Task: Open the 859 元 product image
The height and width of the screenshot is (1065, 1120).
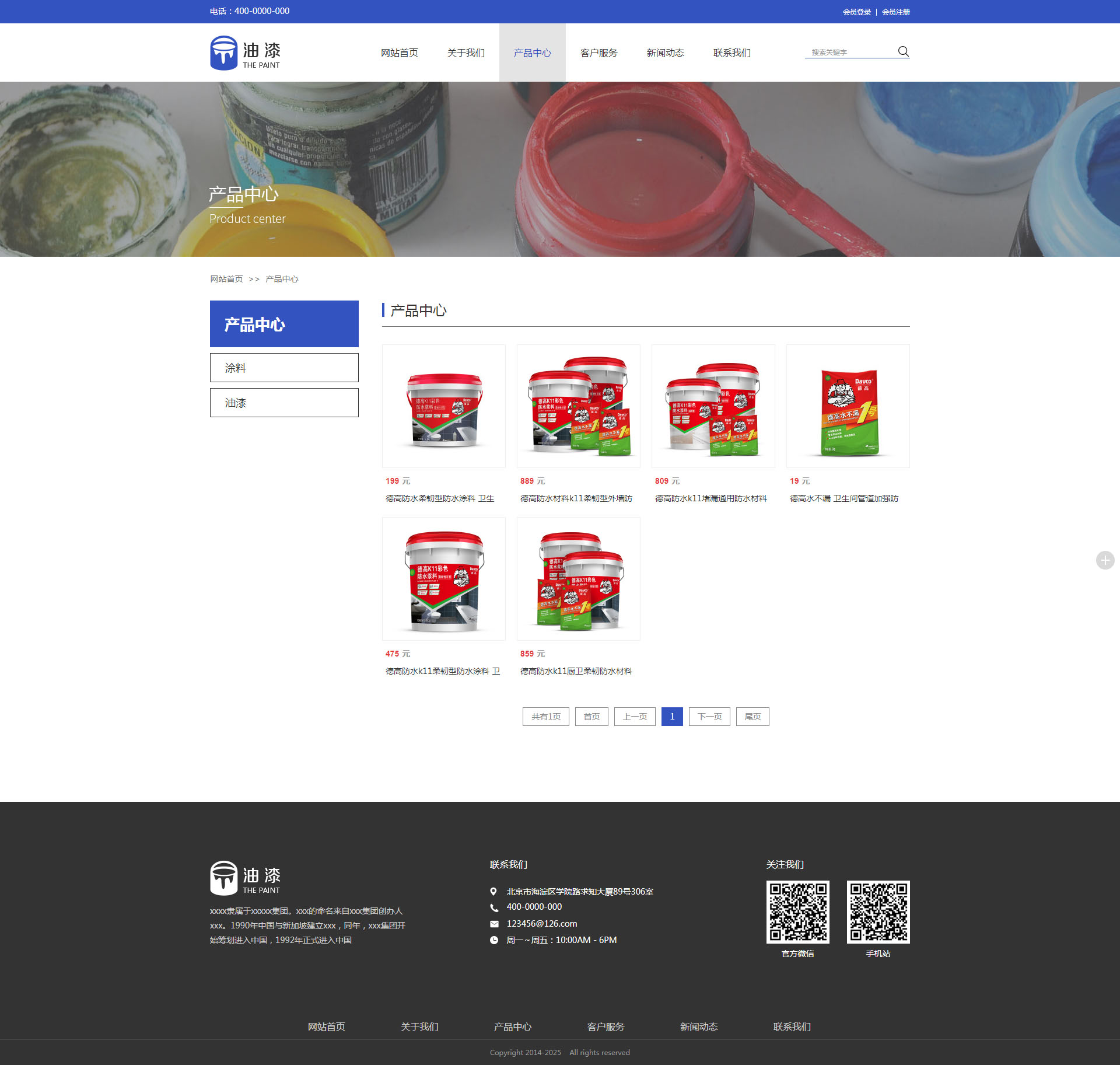Action: (579, 579)
